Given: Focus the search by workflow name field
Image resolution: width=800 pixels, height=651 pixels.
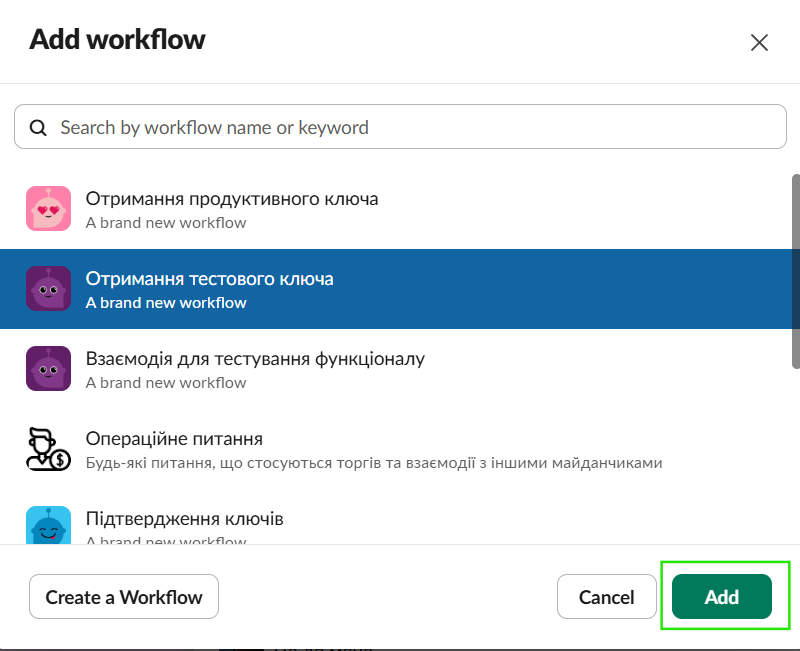Looking at the screenshot, I should tap(410, 128).
